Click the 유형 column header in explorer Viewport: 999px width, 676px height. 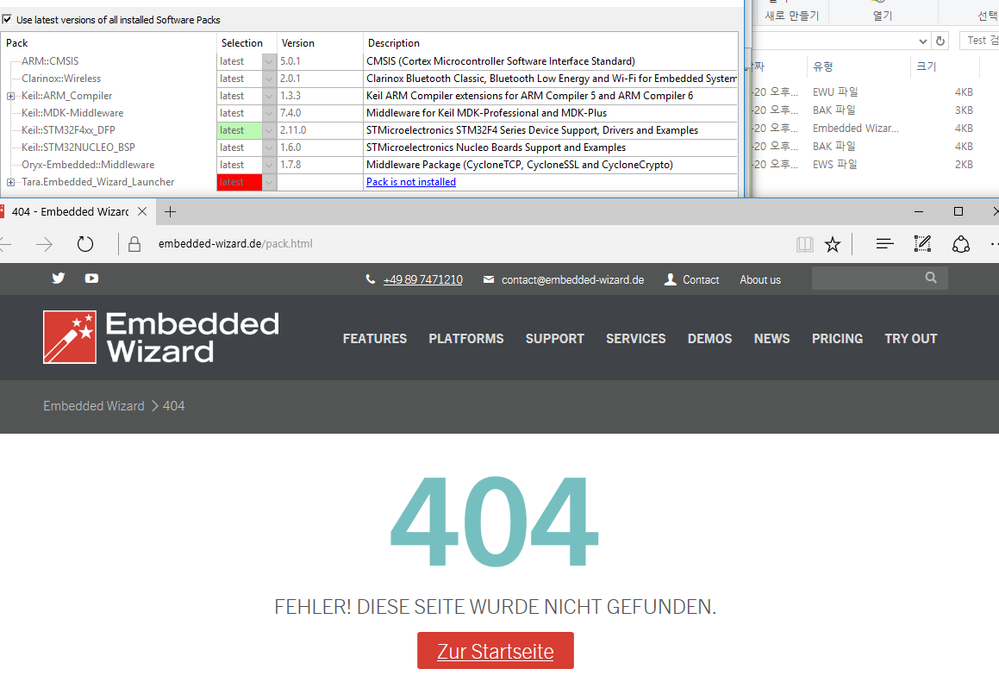[x=859, y=66]
